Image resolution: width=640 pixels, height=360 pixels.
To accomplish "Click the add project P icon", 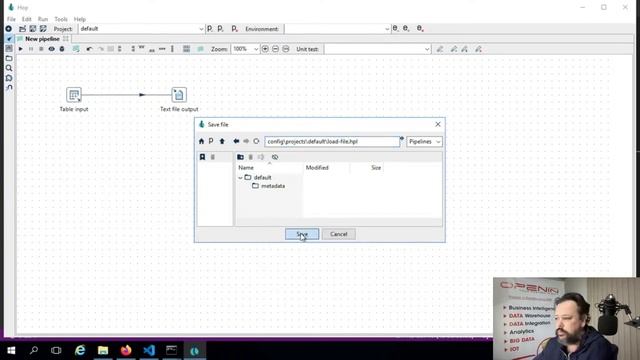I will [220, 29].
